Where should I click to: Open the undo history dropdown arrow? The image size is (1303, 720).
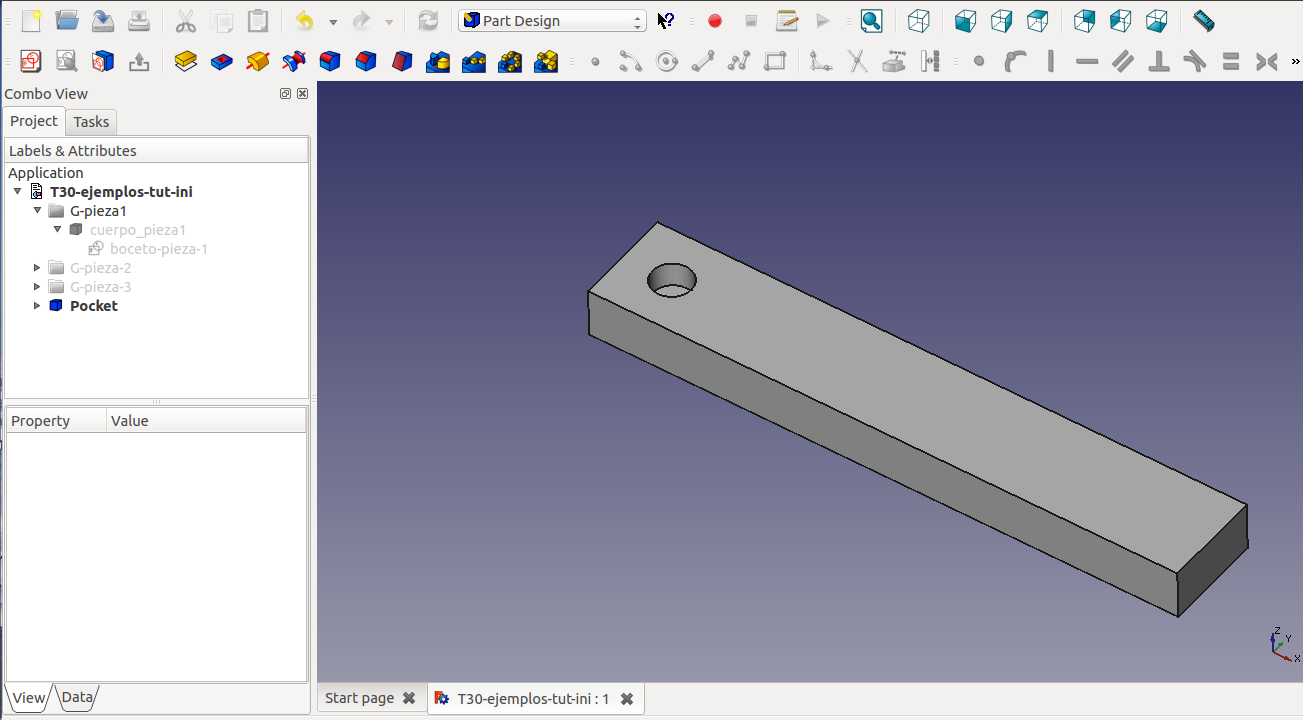tap(333, 22)
